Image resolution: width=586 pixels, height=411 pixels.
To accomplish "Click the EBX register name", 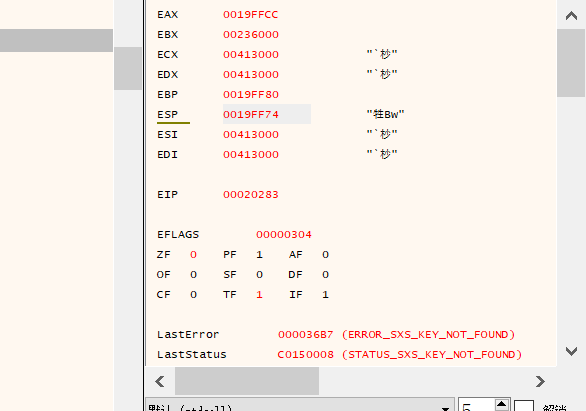I will point(167,35).
